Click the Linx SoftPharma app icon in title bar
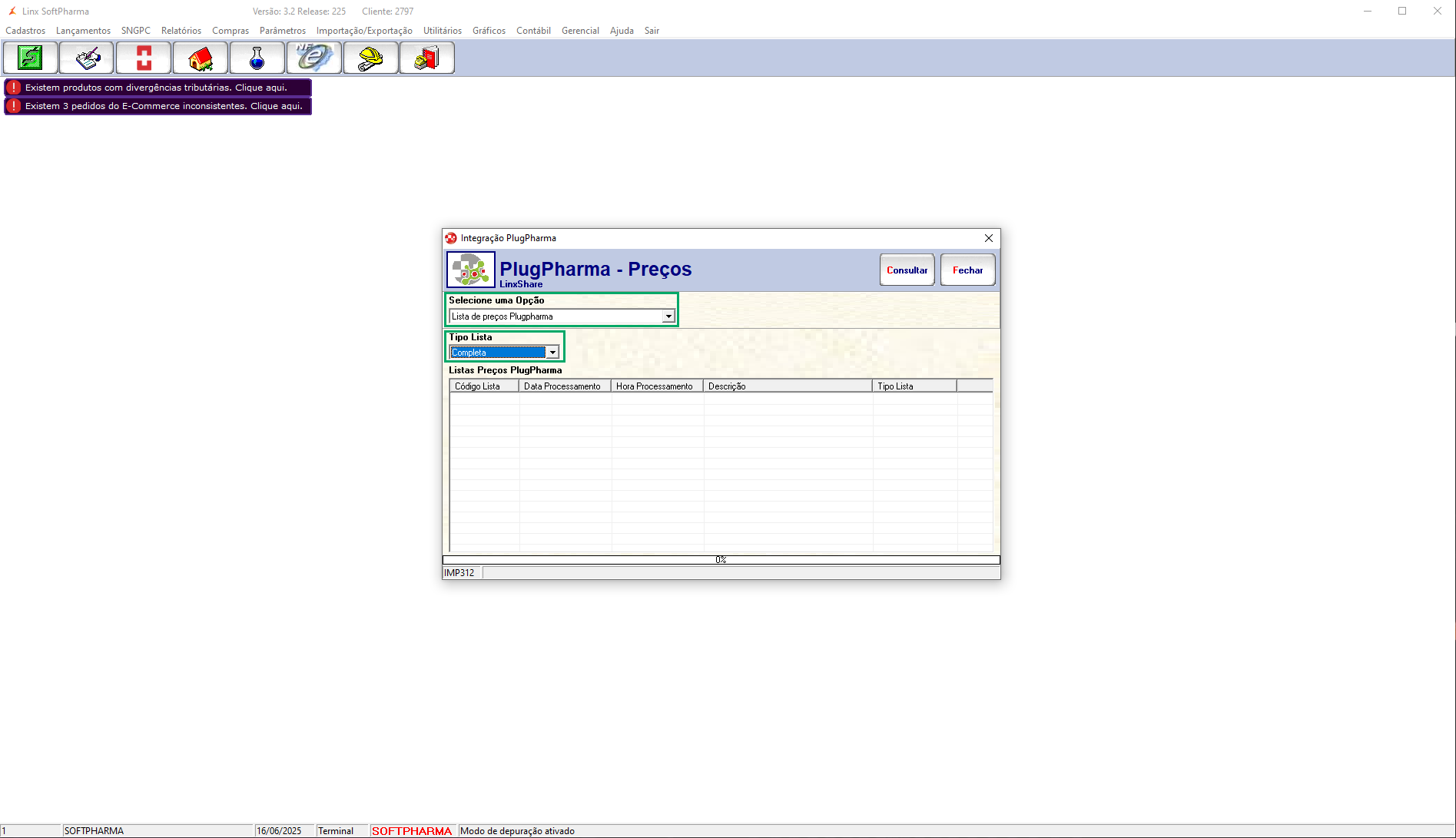 (x=12, y=12)
